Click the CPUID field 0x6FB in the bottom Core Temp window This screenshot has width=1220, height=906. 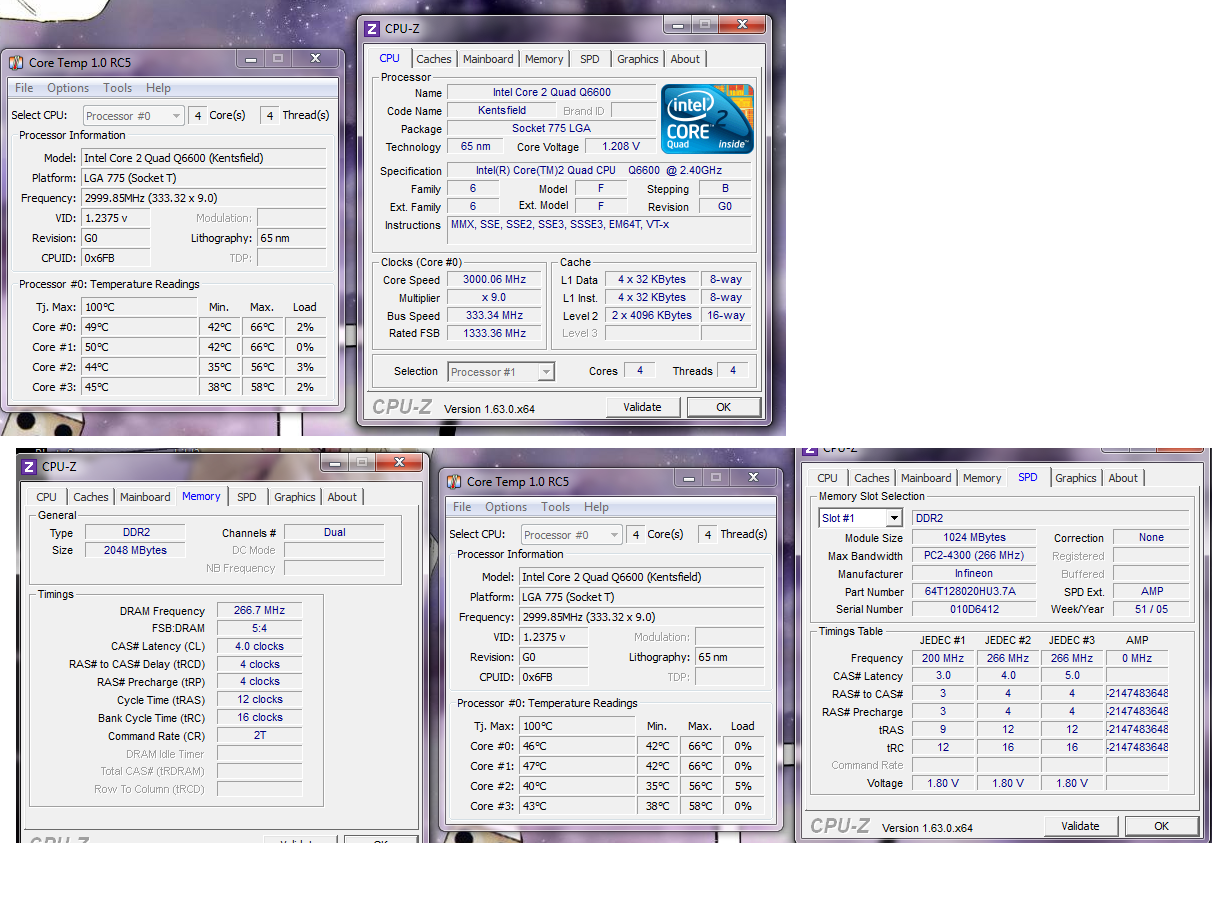553,677
